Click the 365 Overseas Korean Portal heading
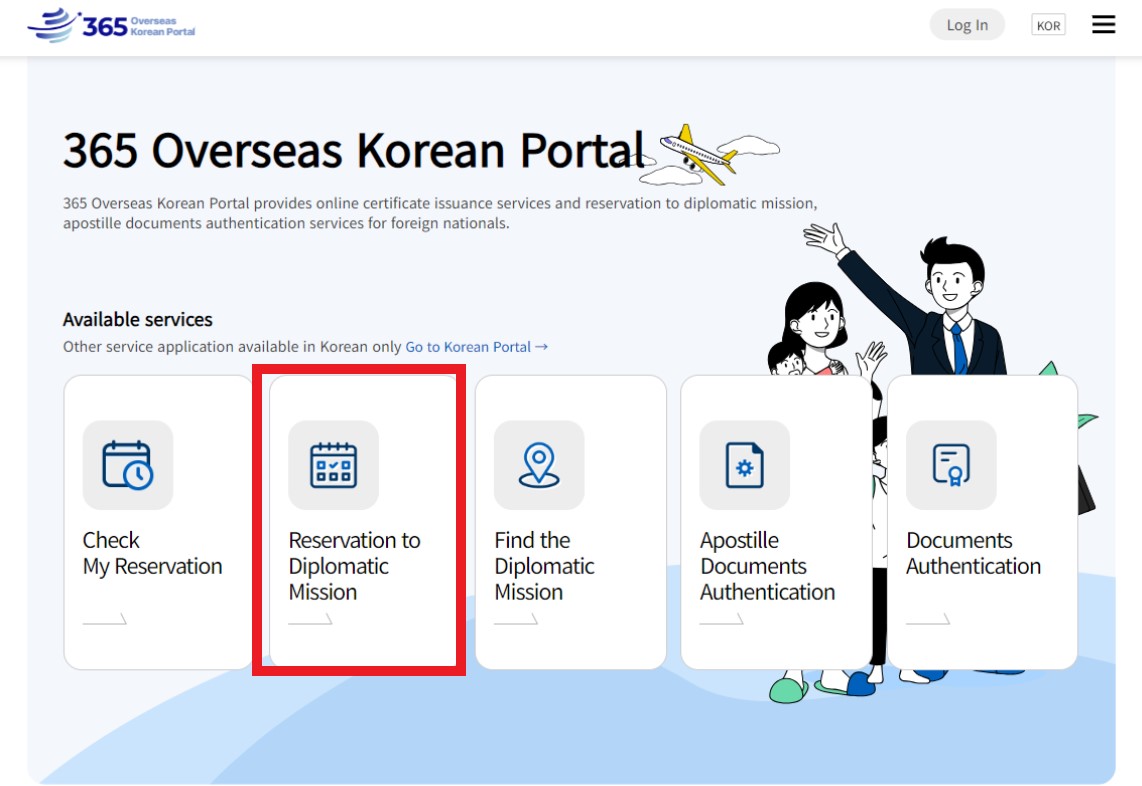Image resolution: width=1142 pixels, height=786 pixels. pyautogui.click(x=354, y=150)
